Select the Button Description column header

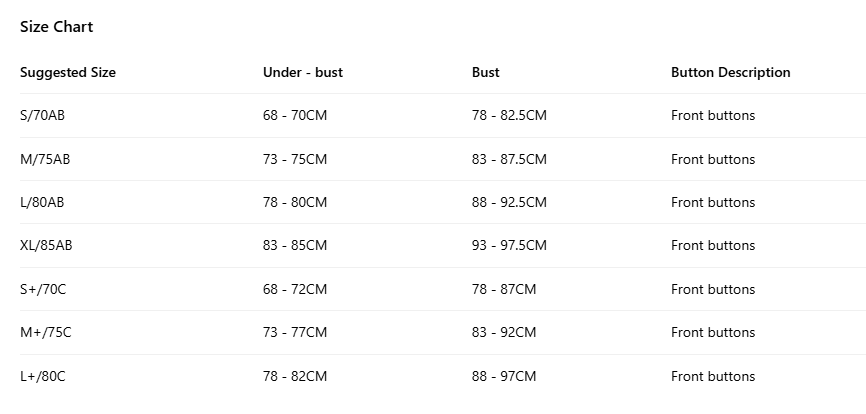point(730,72)
